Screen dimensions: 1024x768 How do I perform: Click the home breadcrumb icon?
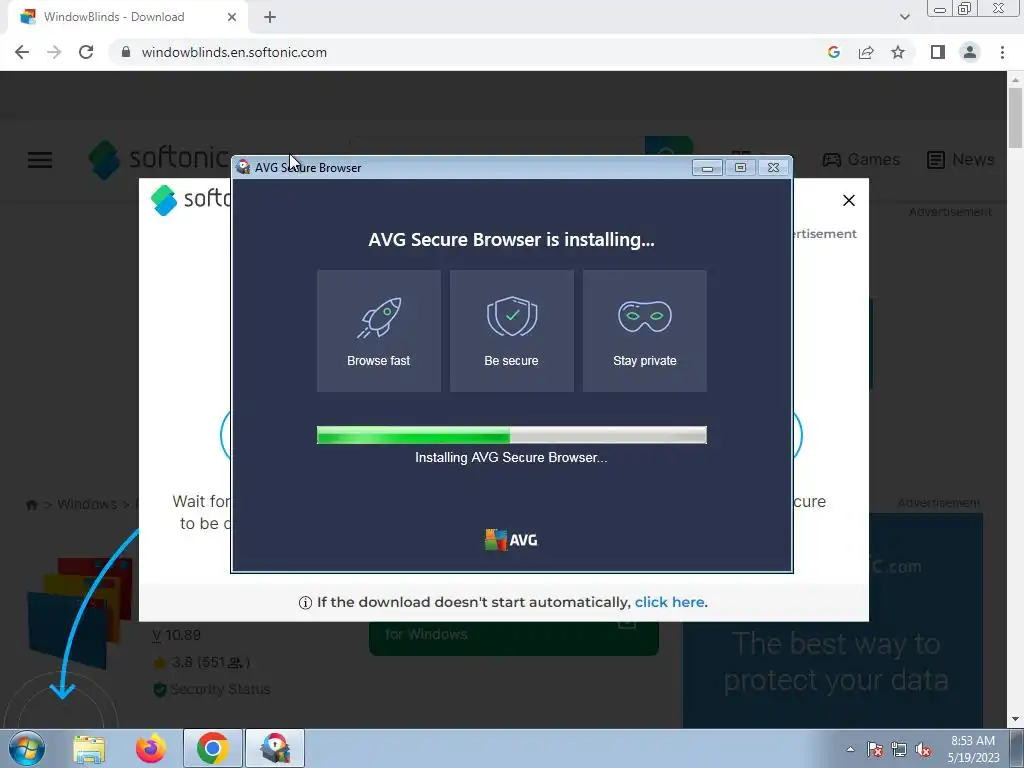pyautogui.click(x=31, y=504)
